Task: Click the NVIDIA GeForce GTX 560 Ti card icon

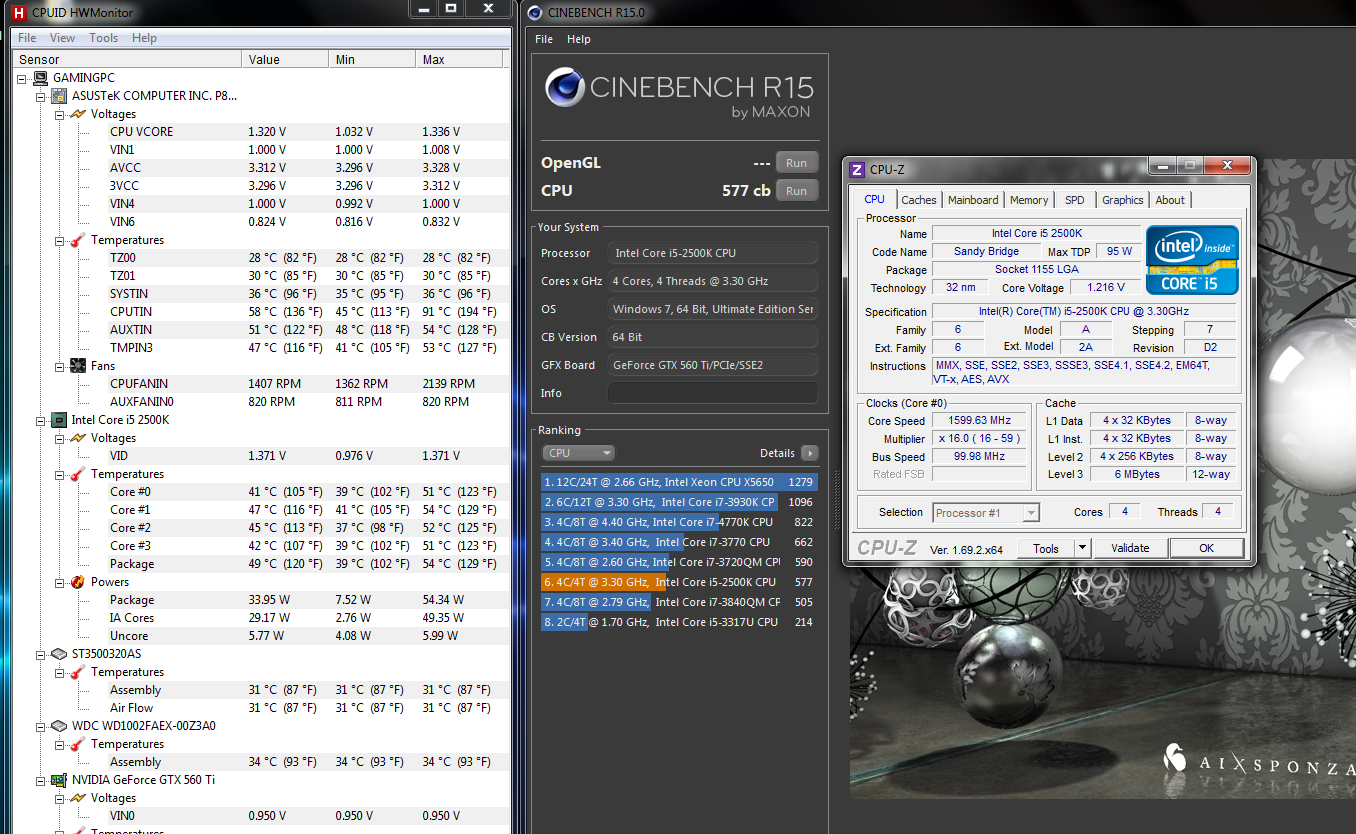Action: [59, 780]
